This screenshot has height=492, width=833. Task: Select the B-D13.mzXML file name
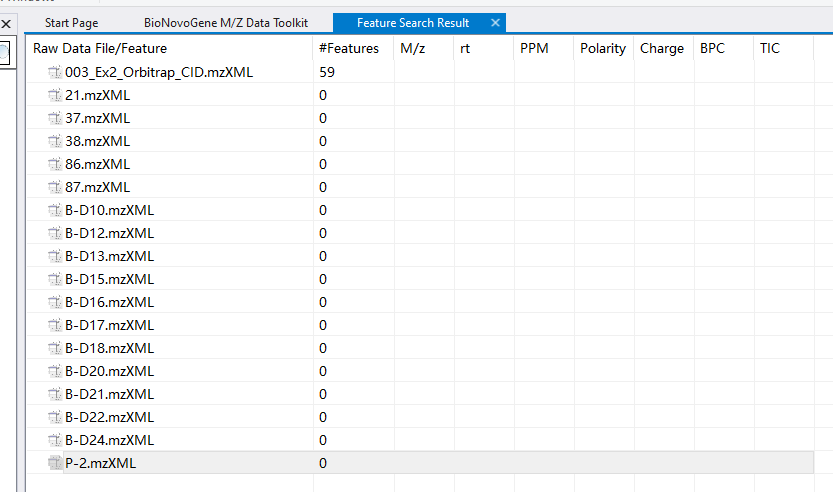point(109,256)
